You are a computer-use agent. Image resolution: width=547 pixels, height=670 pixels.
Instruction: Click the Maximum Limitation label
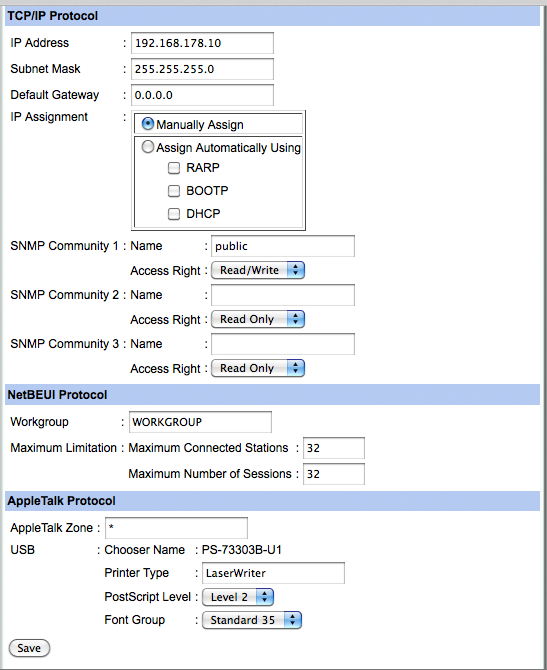click(x=63, y=448)
